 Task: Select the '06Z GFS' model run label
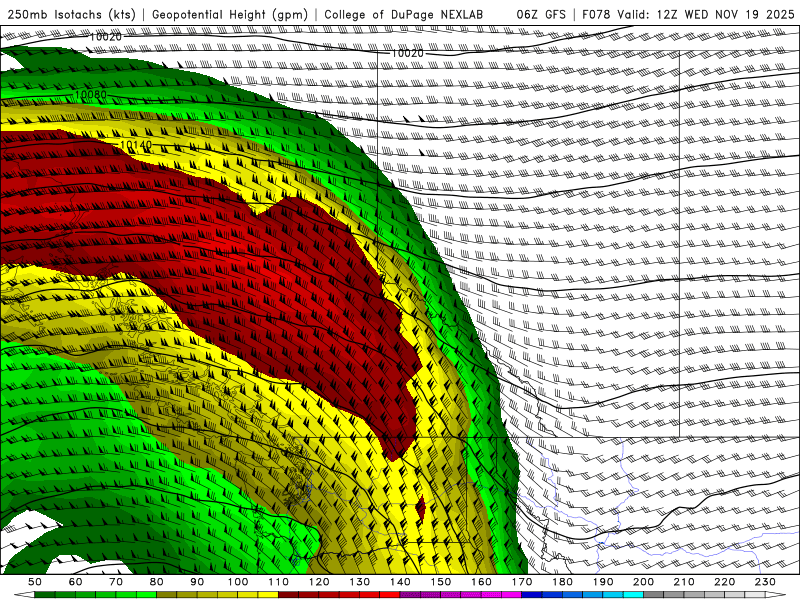tap(541, 14)
